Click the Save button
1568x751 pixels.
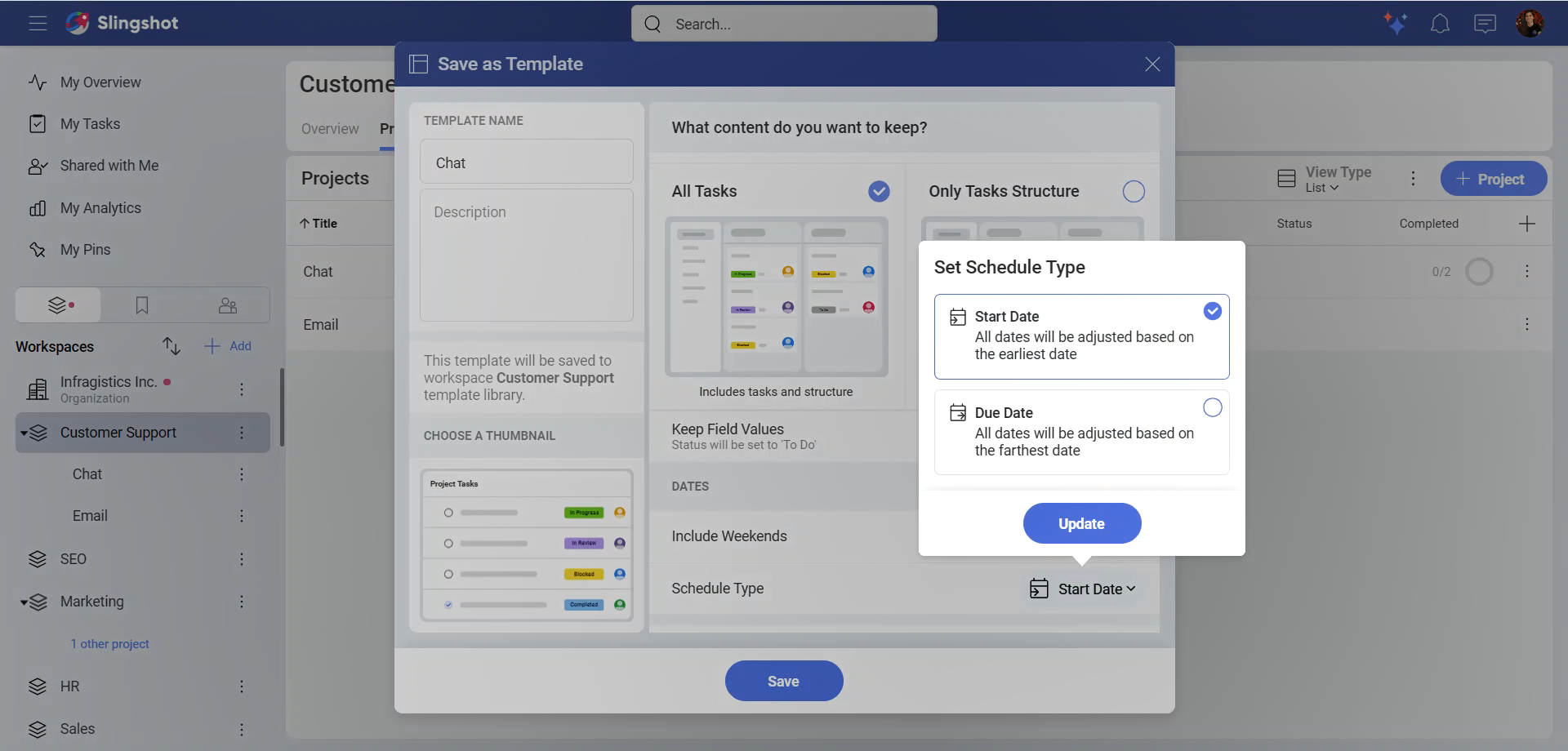(784, 681)
